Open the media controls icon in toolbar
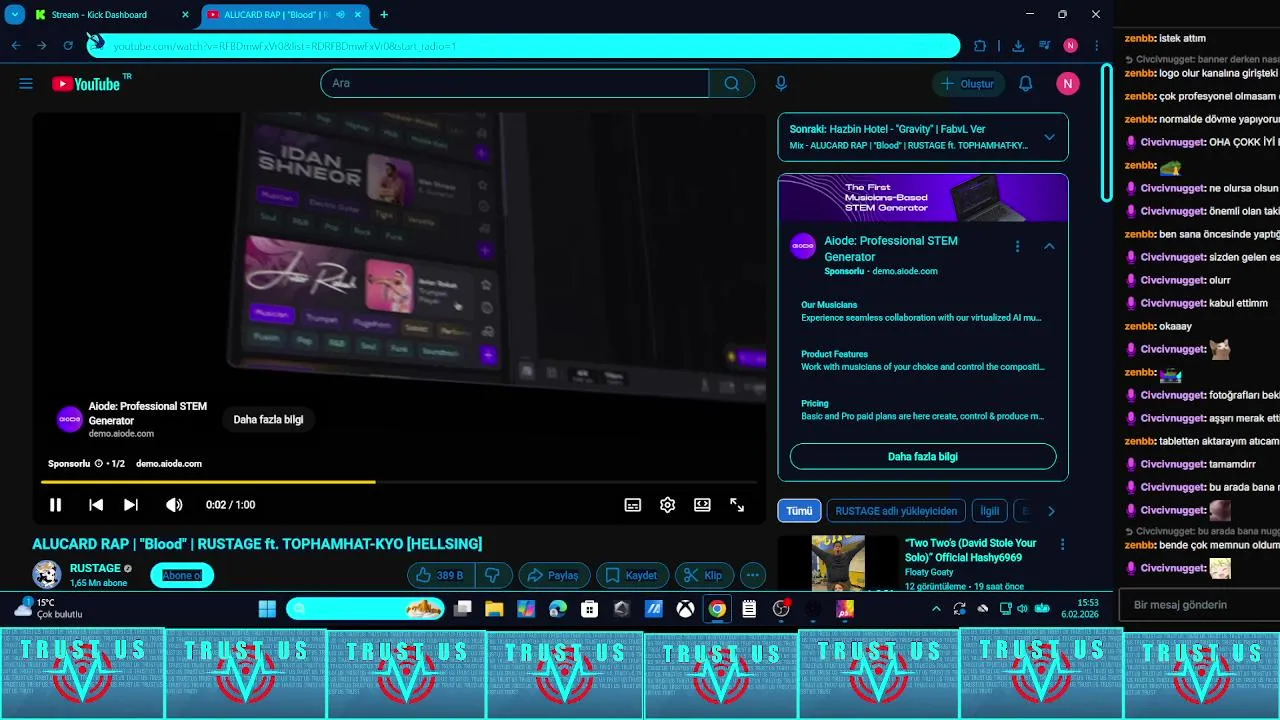1280x720 pixels. (1044, 46)
